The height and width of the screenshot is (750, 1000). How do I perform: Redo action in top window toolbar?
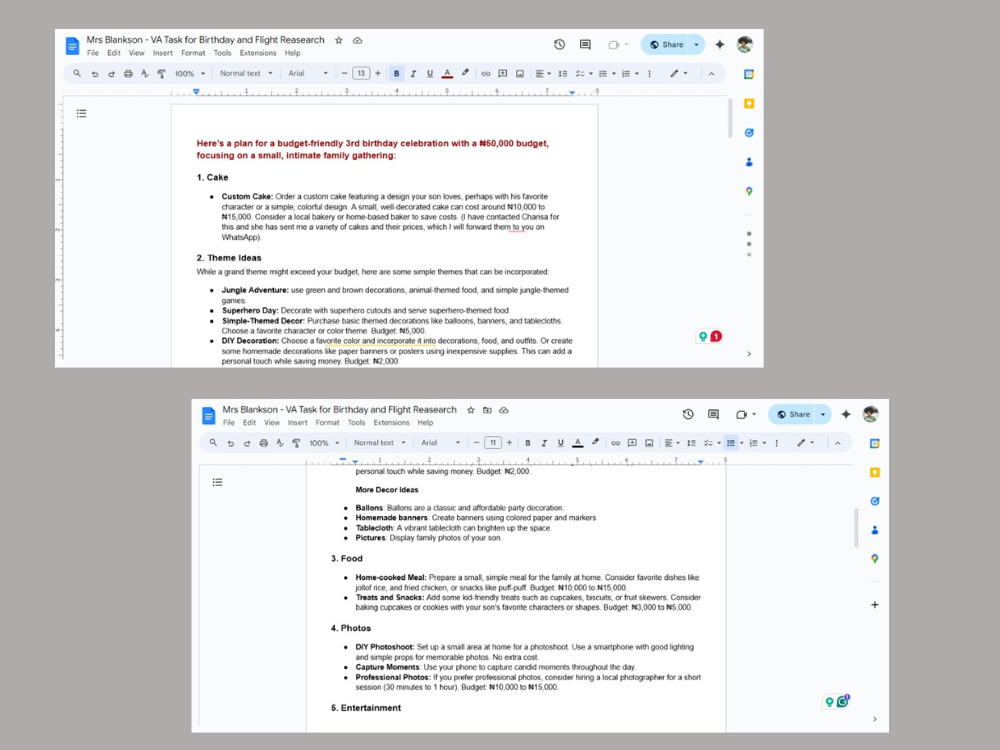[x=111, y=73]
